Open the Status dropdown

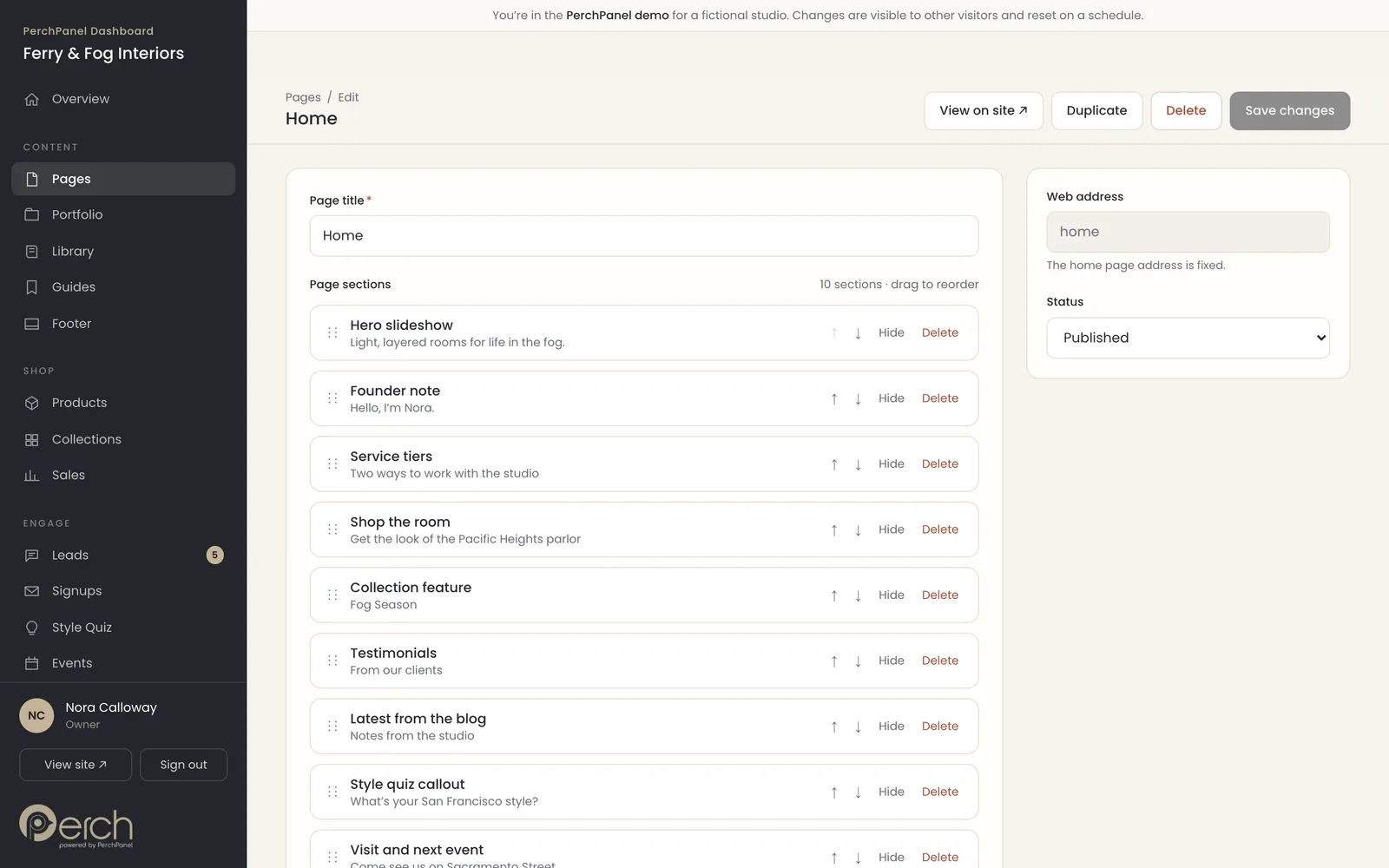pyautogui.click(x=1188, y=338)
